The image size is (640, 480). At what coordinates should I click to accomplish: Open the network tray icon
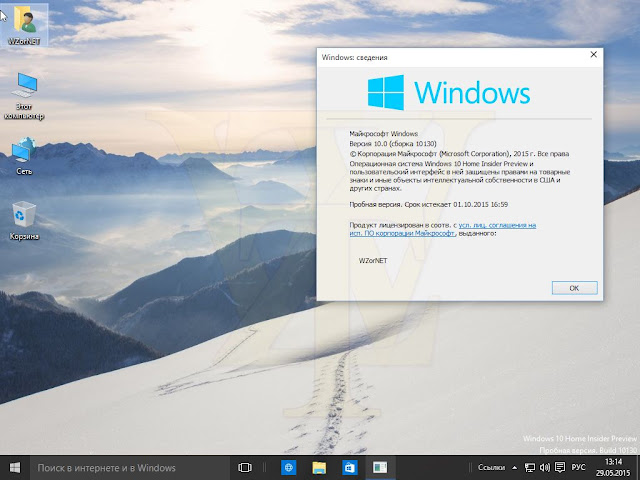point(530,468)
